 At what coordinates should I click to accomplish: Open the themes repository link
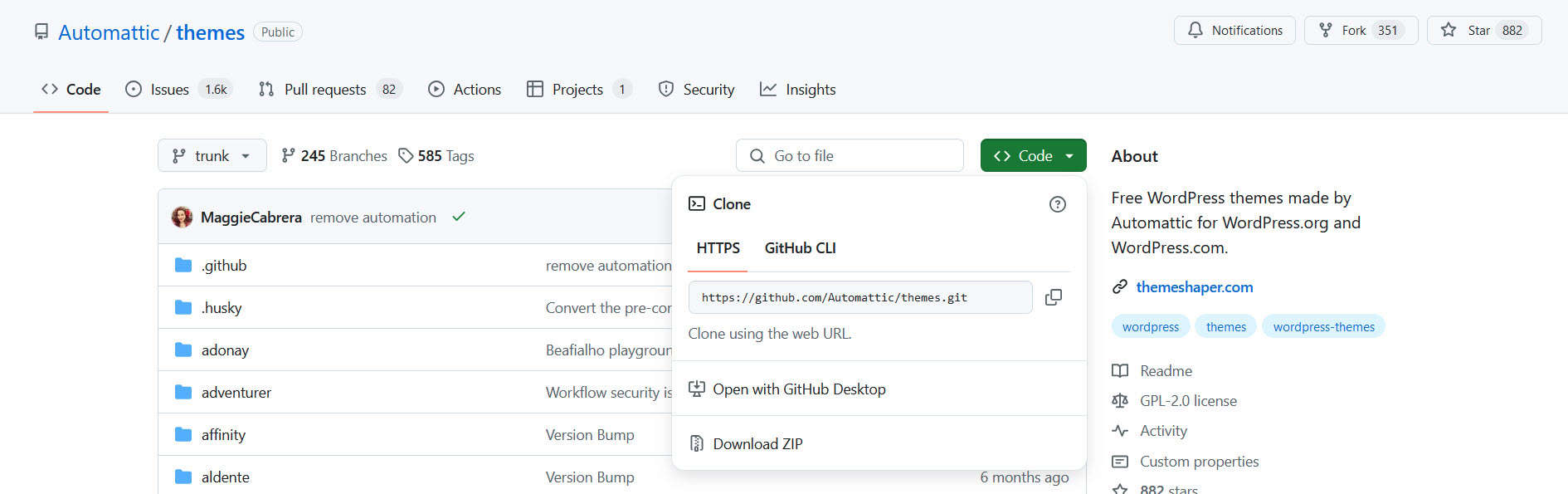[x=210, y=32]
